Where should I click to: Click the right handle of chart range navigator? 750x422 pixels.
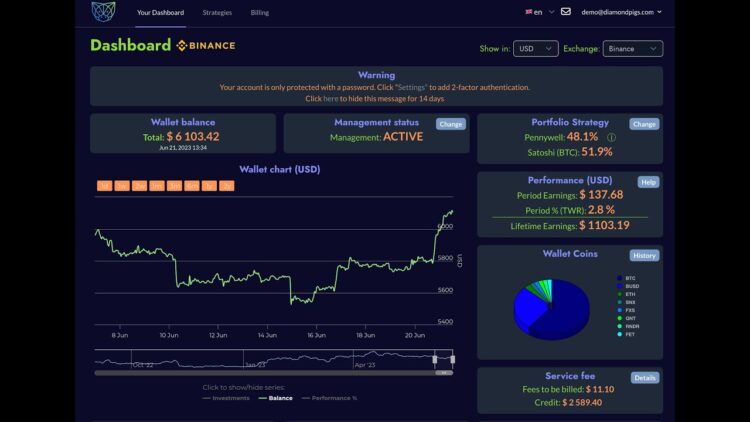pyautogui.click(x=453, y=359)
